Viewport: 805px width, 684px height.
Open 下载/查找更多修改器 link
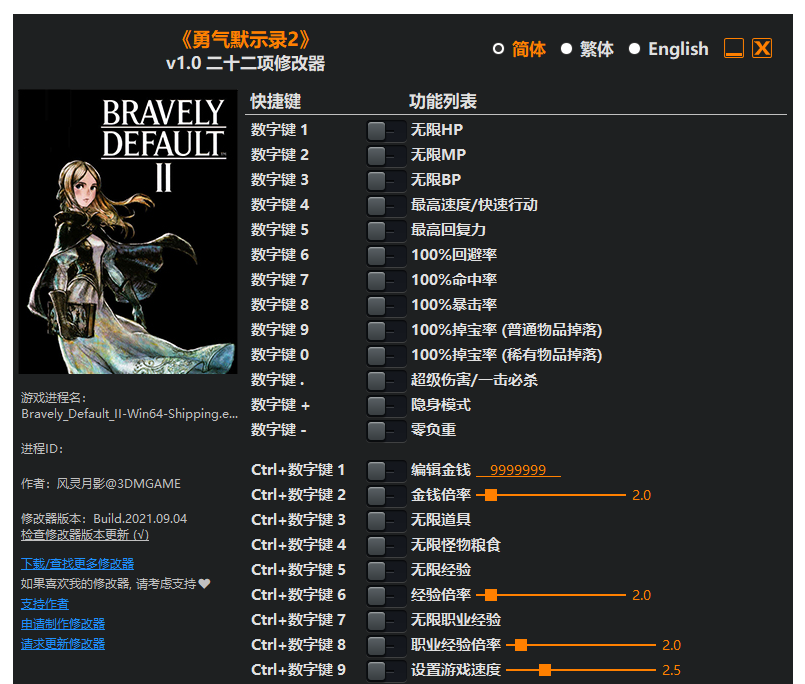tap(78, 564)
